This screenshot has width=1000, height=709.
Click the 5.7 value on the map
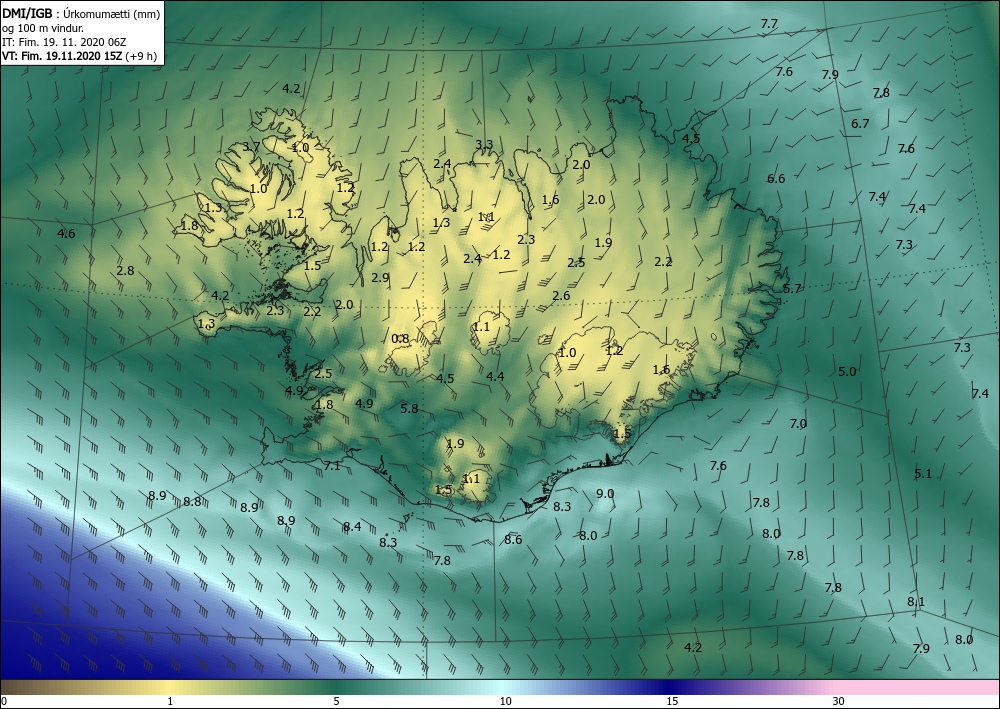click(x=792, y=289)
